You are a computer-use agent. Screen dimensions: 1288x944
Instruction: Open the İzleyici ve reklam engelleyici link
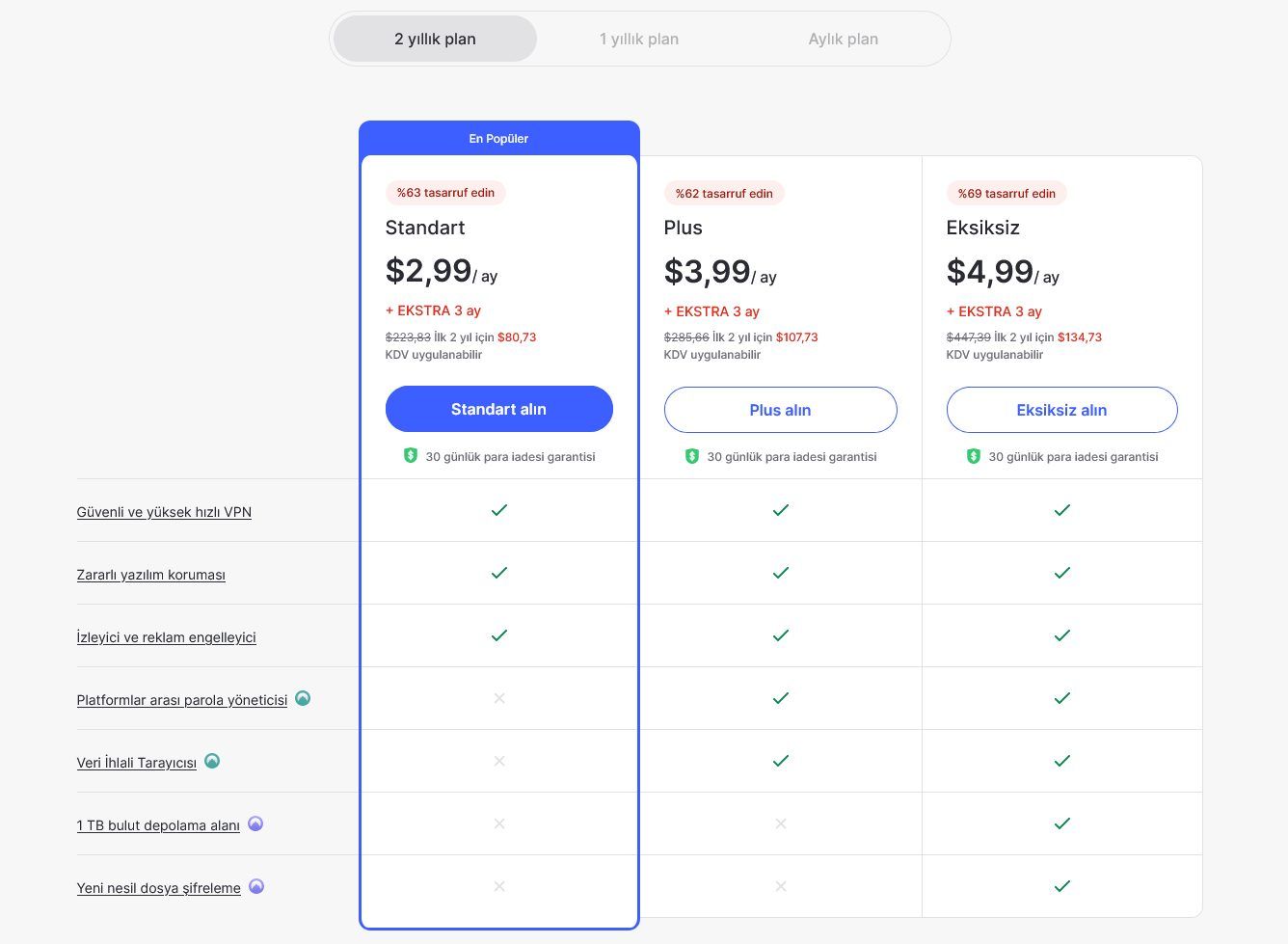click(x=167, y=637)
